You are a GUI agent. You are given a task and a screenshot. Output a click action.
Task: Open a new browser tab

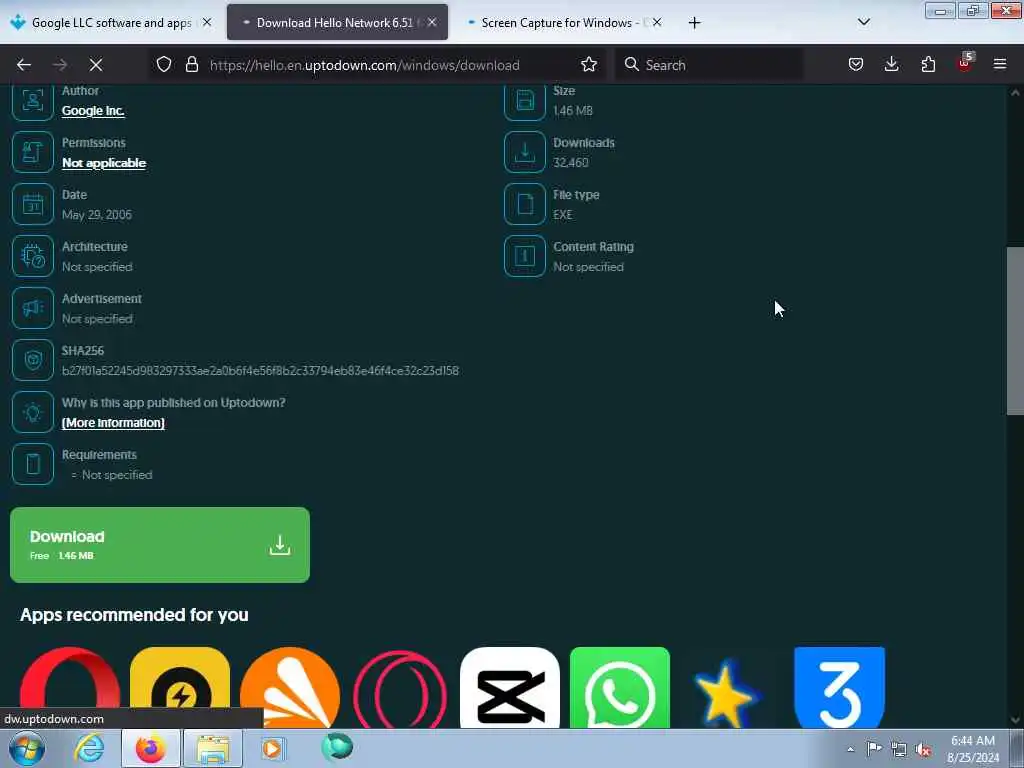click(694, 23)
